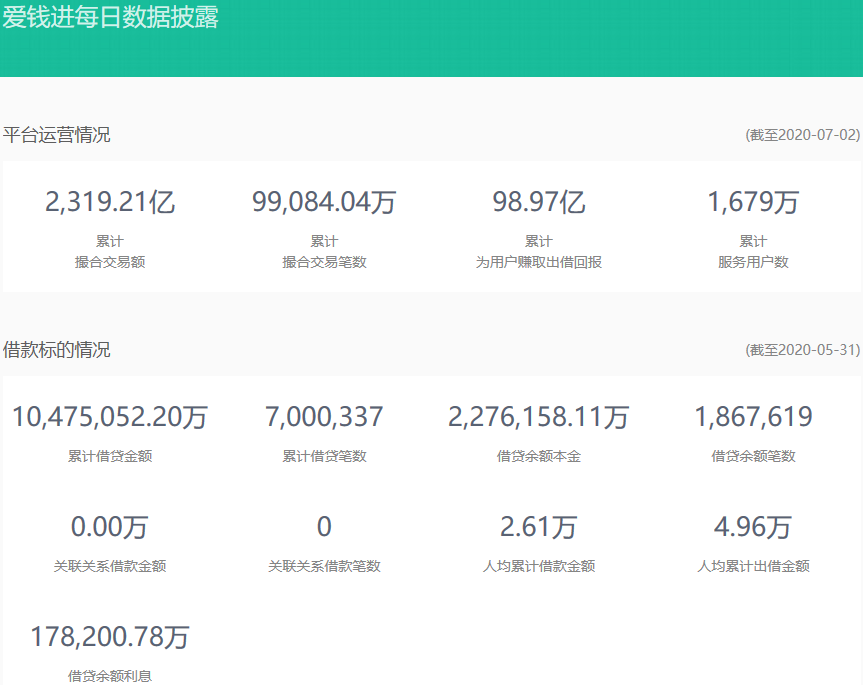Select the 借贷余额本金 label
Screen dimensions: 863x685
coord(538,456)
